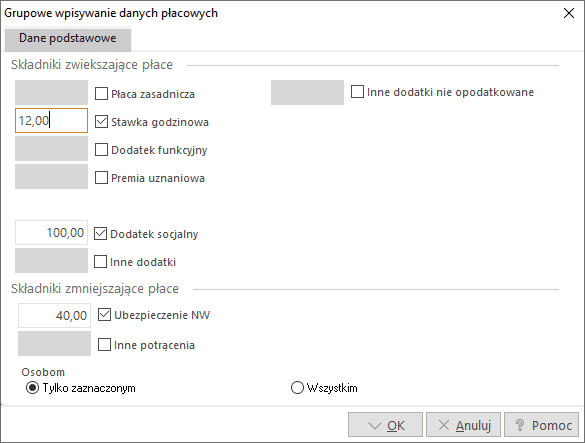Click the OK button
Screen dimensions: 585x443
click(385, 425)
